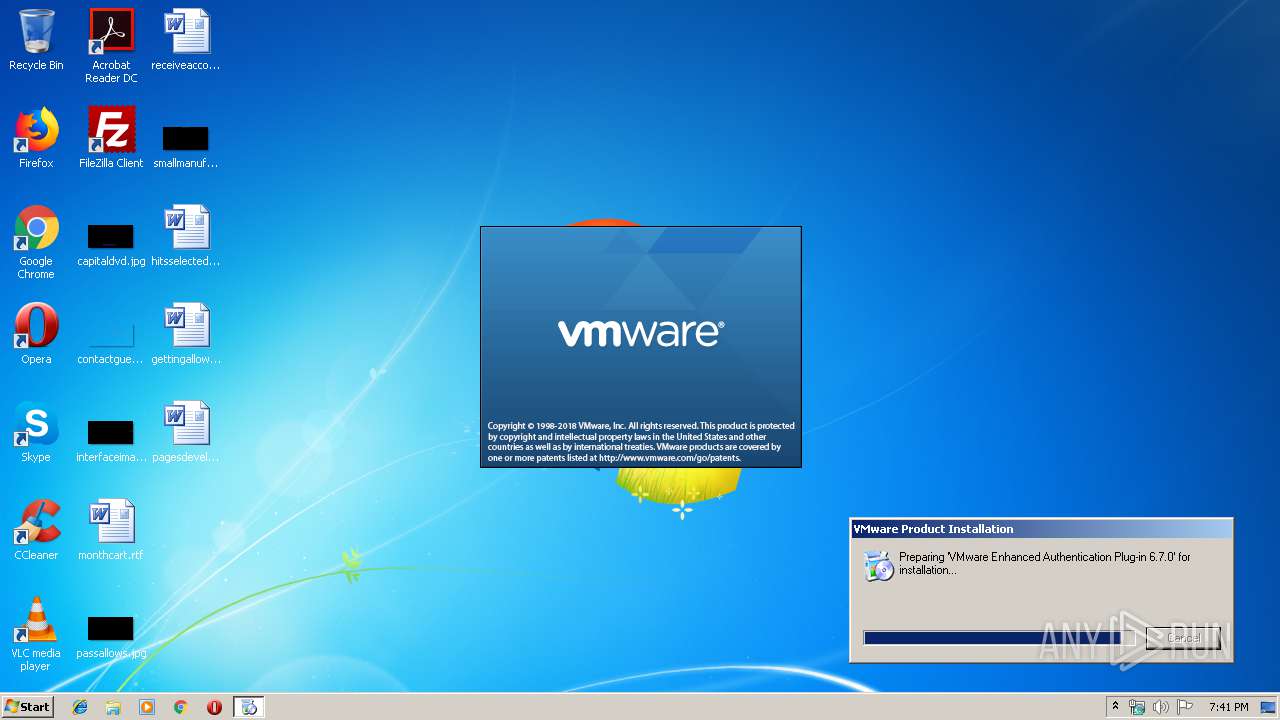Screen dimensions: 1280x720
Task: Click the Start button
Action: point(28,706)
